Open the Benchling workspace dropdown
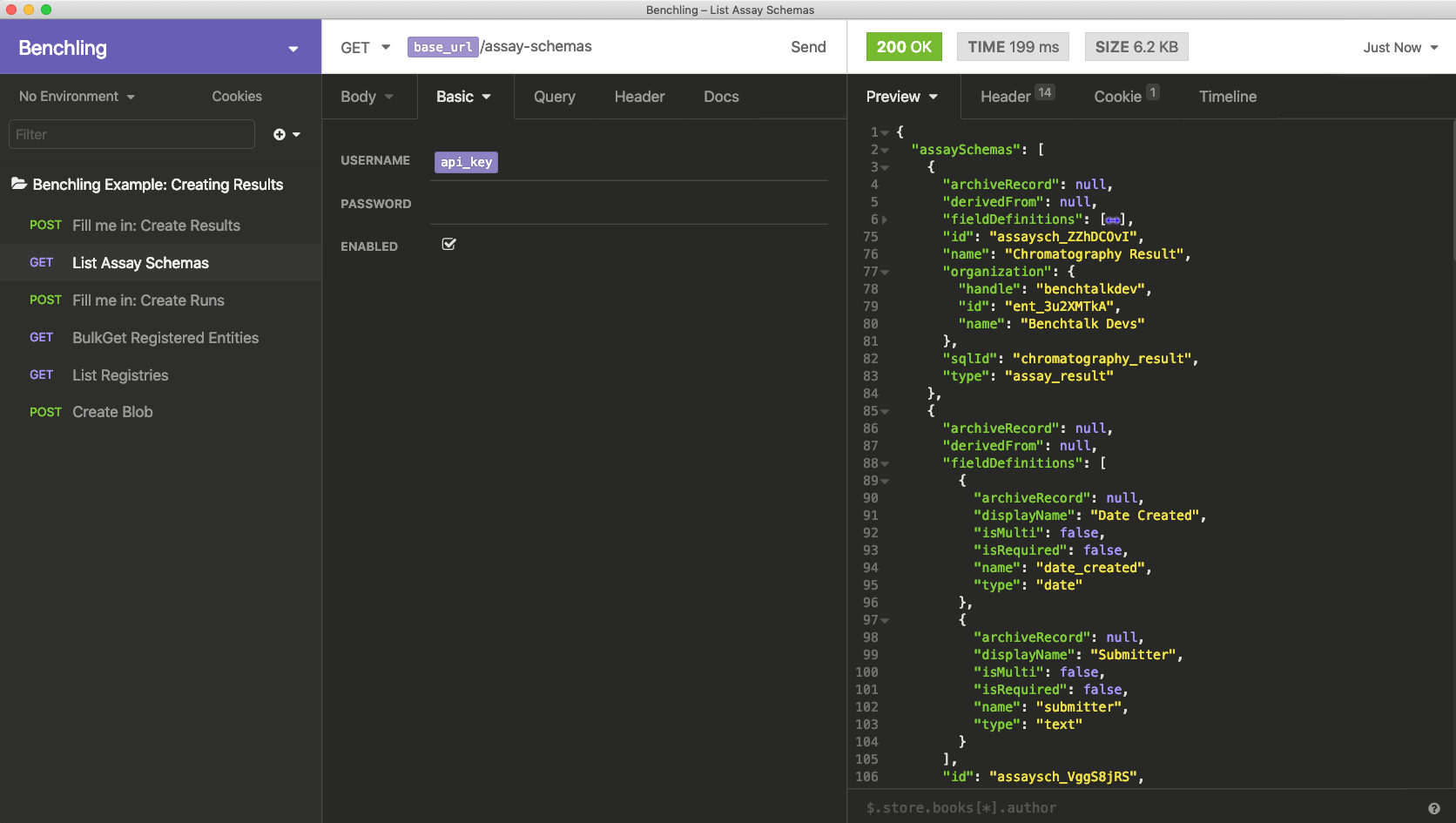 (x=293, y=49)
